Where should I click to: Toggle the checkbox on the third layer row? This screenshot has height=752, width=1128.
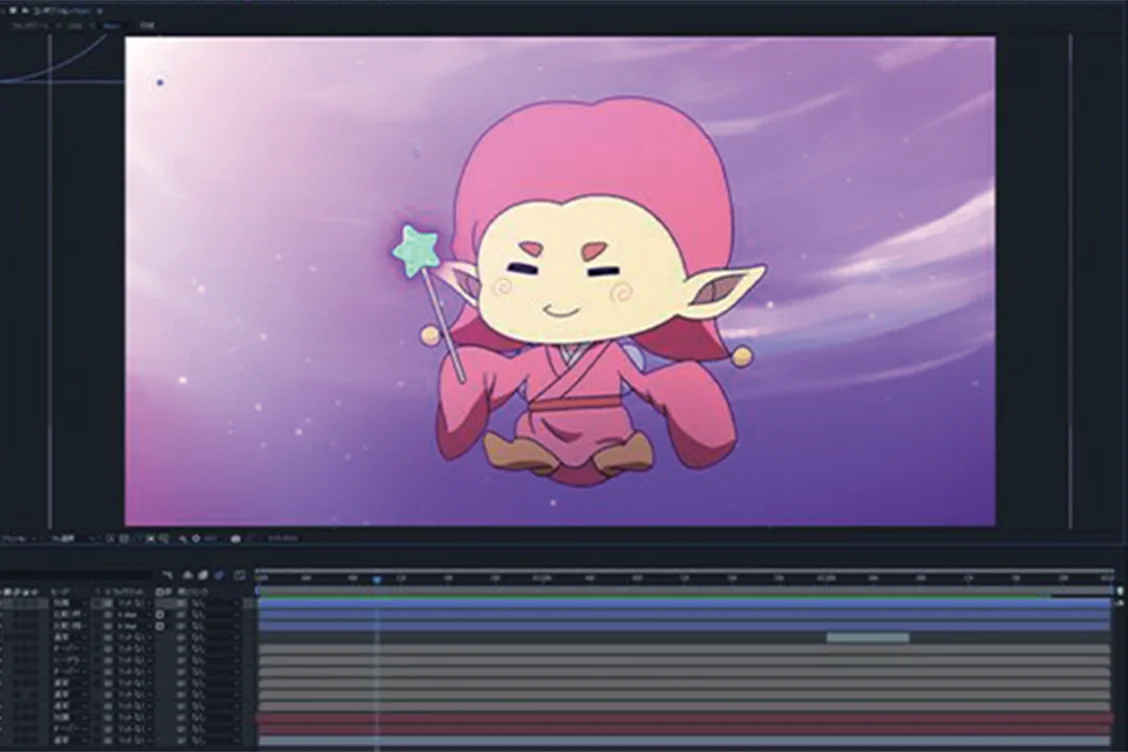tap(159, 625)
